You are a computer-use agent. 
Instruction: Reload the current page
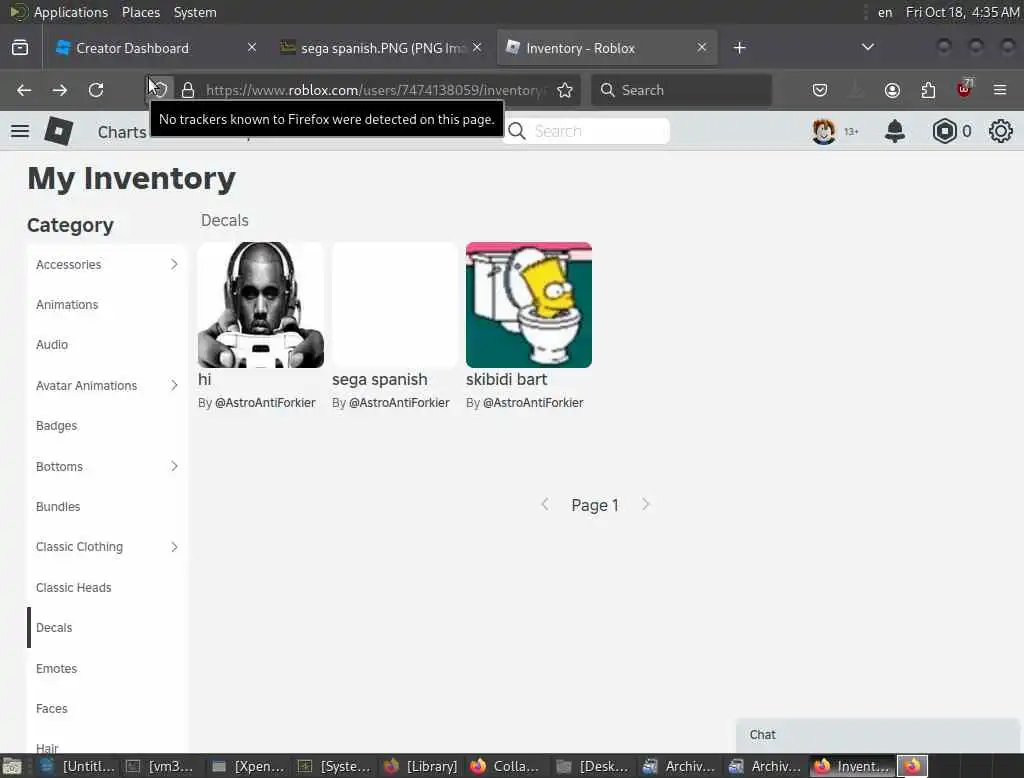[96, 90]
